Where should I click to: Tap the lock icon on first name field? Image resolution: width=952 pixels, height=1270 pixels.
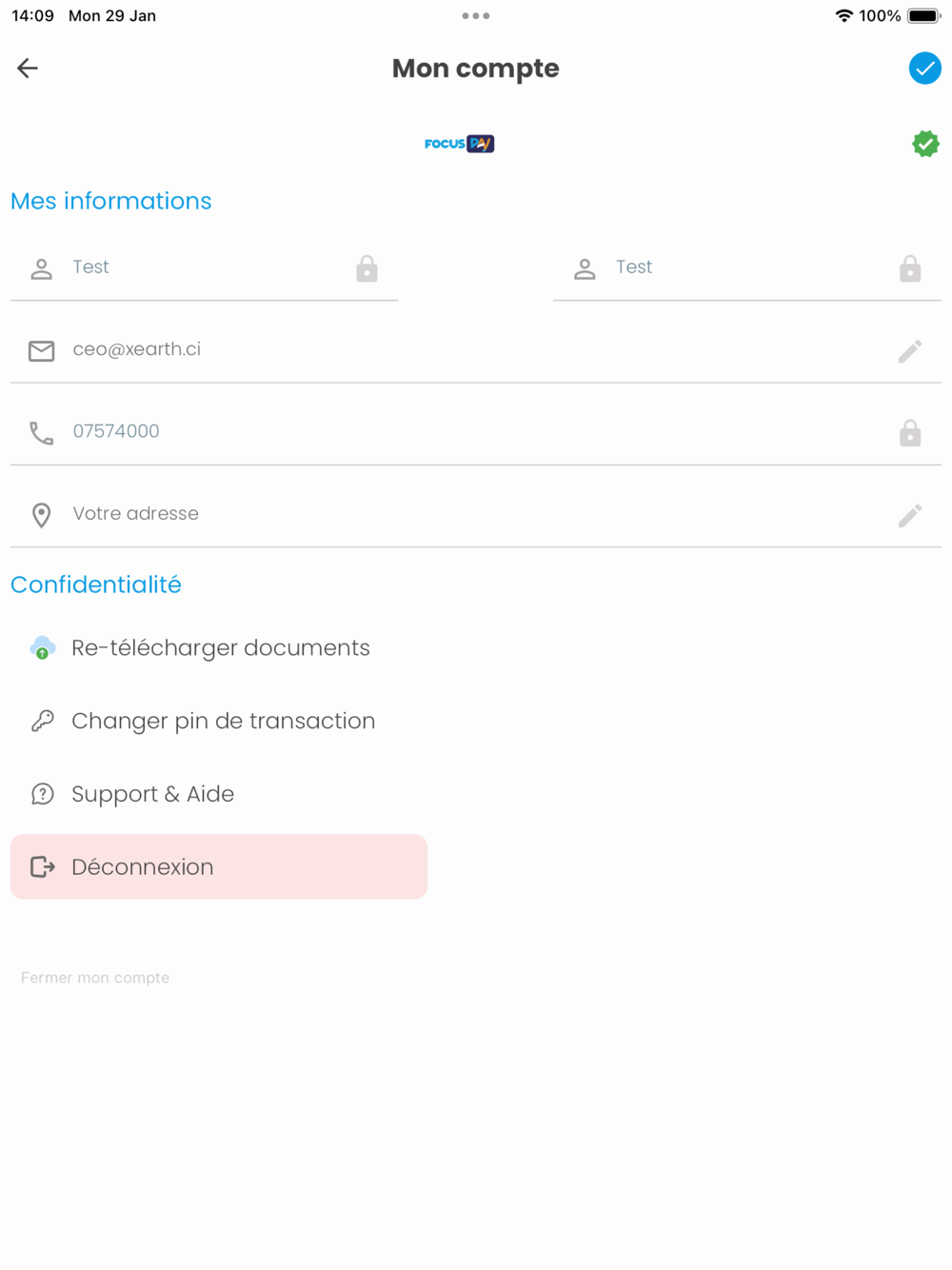[367, 269]
